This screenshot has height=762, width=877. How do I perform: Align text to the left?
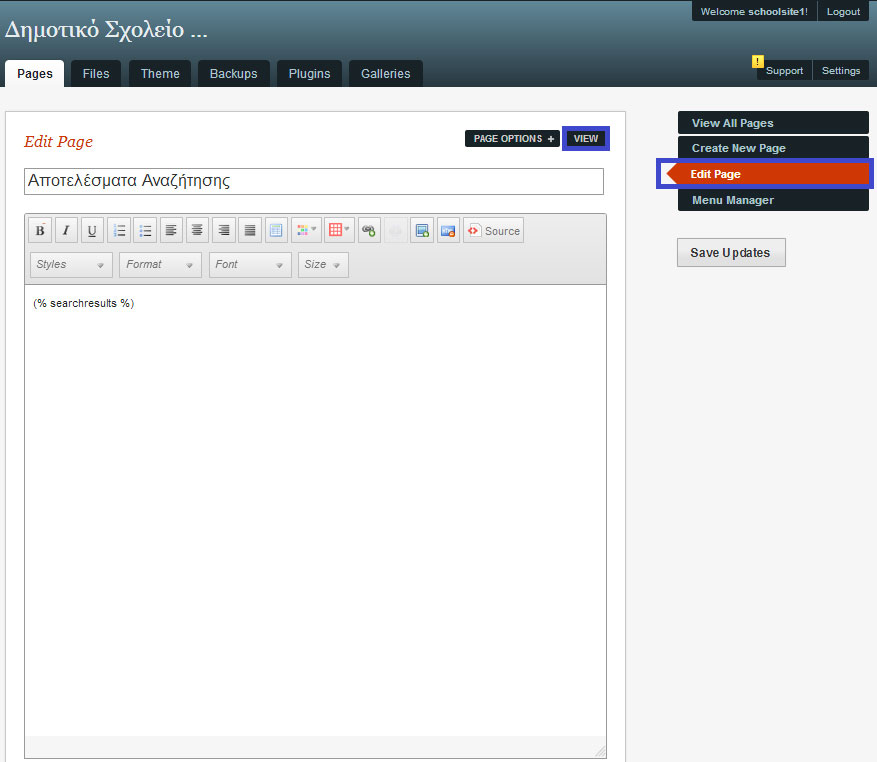(x=172, y=231)
